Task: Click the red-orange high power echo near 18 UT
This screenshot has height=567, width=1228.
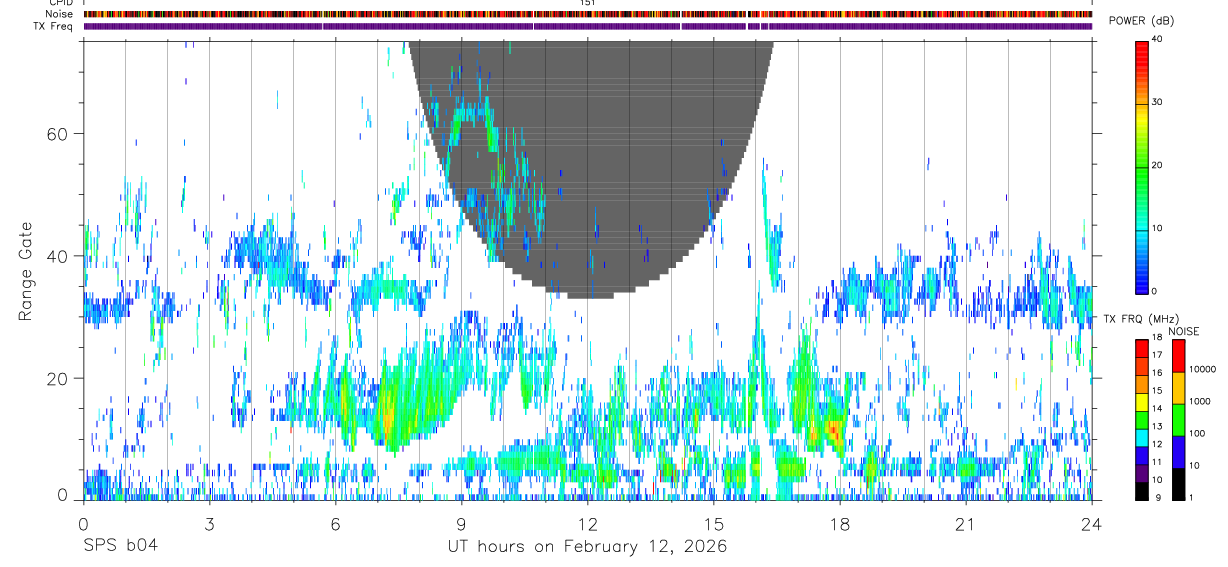Action: click(x=832, y=432)
